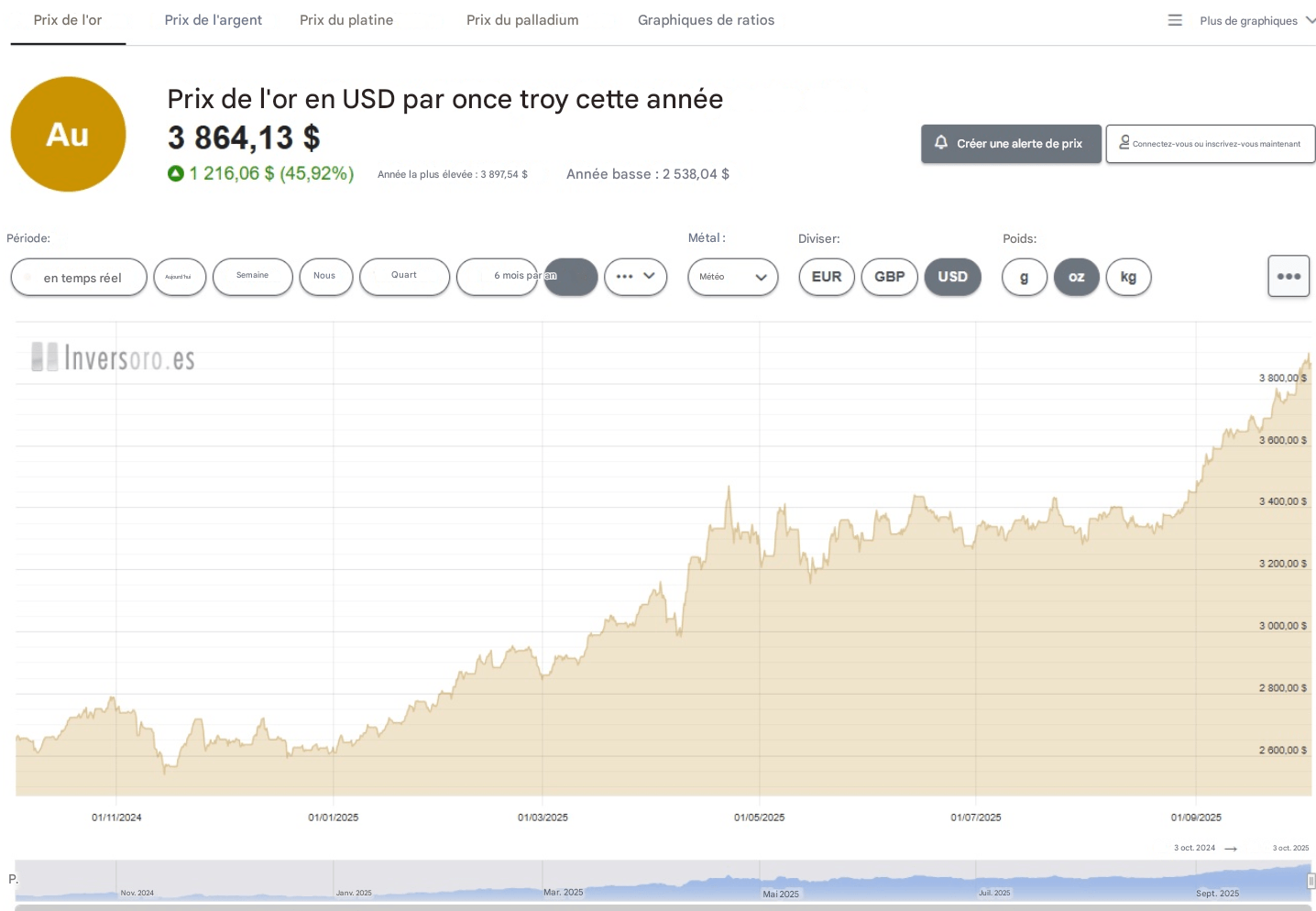Open the Métal selector dropdown
This screenshot has height=911, width=1316.
click(x=732, y=277)
